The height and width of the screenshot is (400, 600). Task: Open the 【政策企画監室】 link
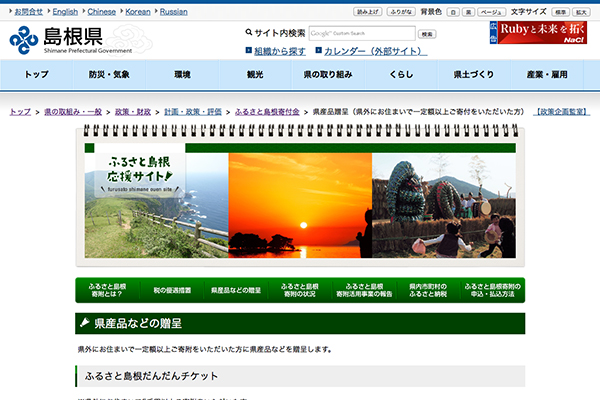coord(561,112)
